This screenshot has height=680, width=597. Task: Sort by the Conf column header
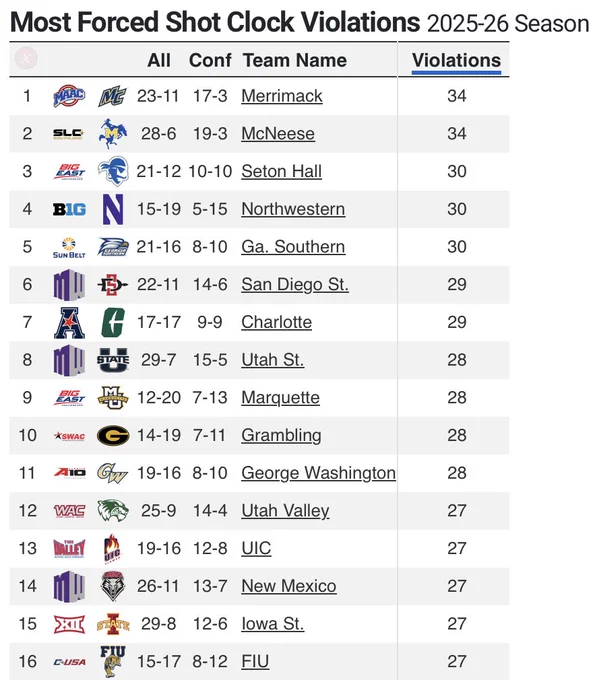tap(210, 60)
